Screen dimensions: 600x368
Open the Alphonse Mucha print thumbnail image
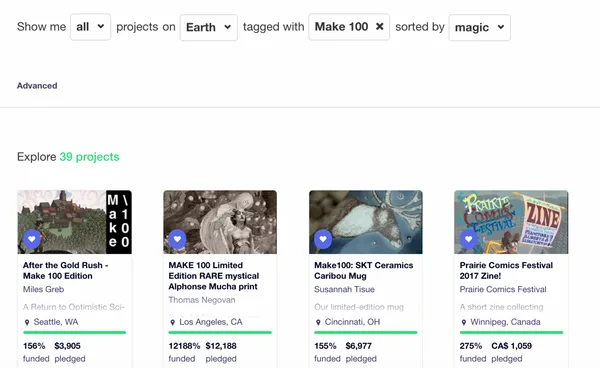(220, 222)
